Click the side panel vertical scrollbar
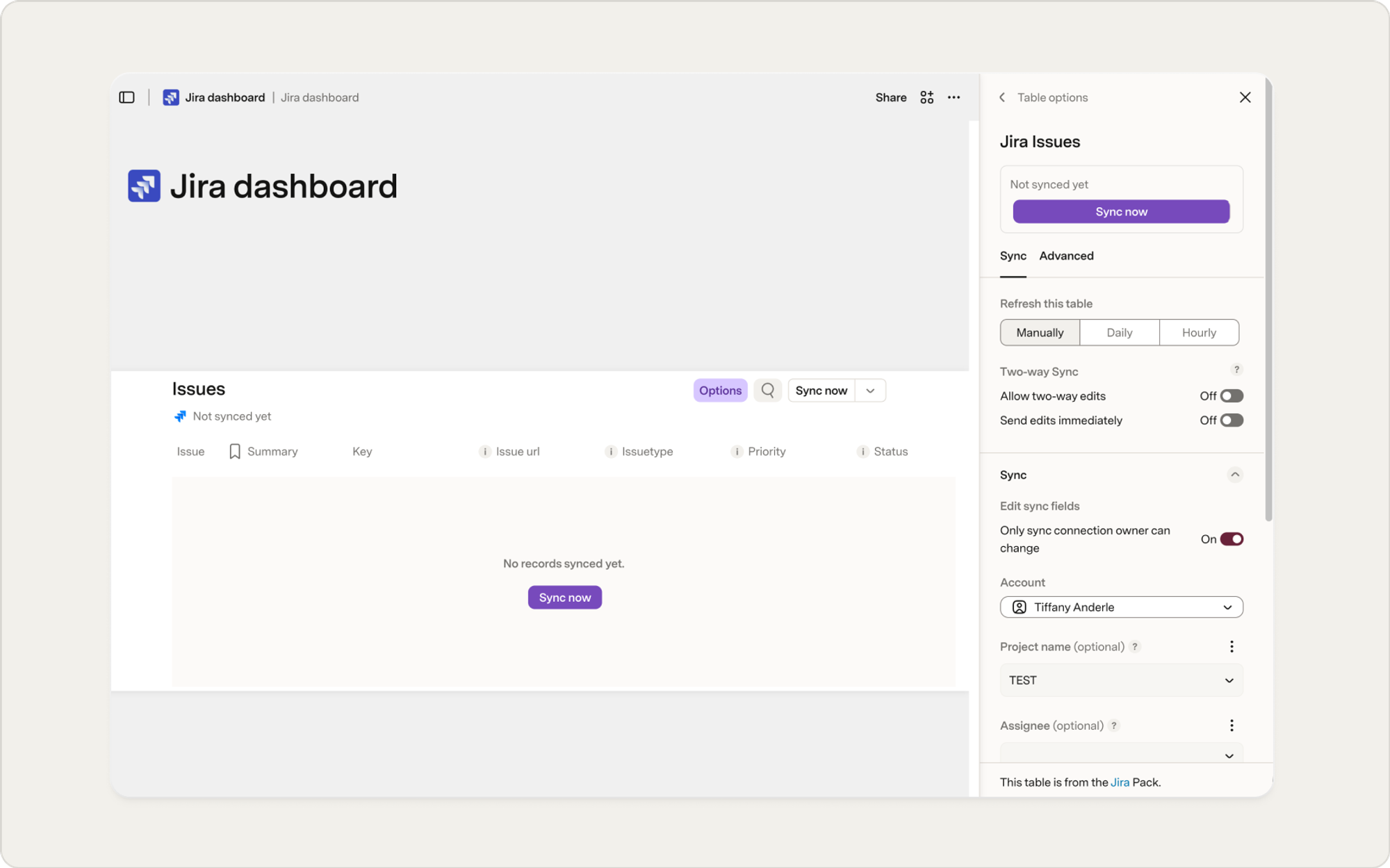The width and height of the screenshot is (1390, 868). (x=1269, y=299)
